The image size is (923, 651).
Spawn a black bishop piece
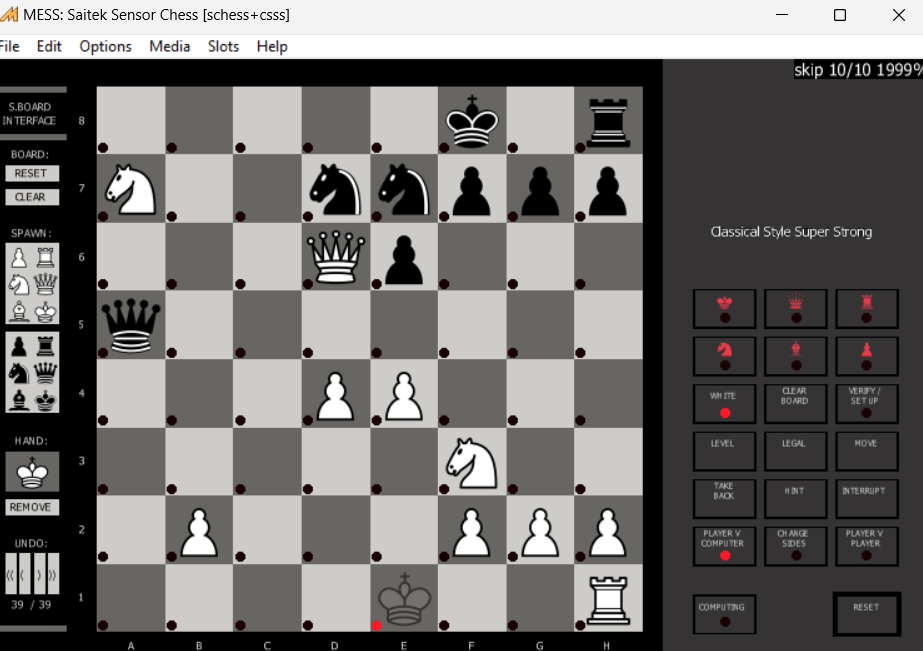point(19,399)
